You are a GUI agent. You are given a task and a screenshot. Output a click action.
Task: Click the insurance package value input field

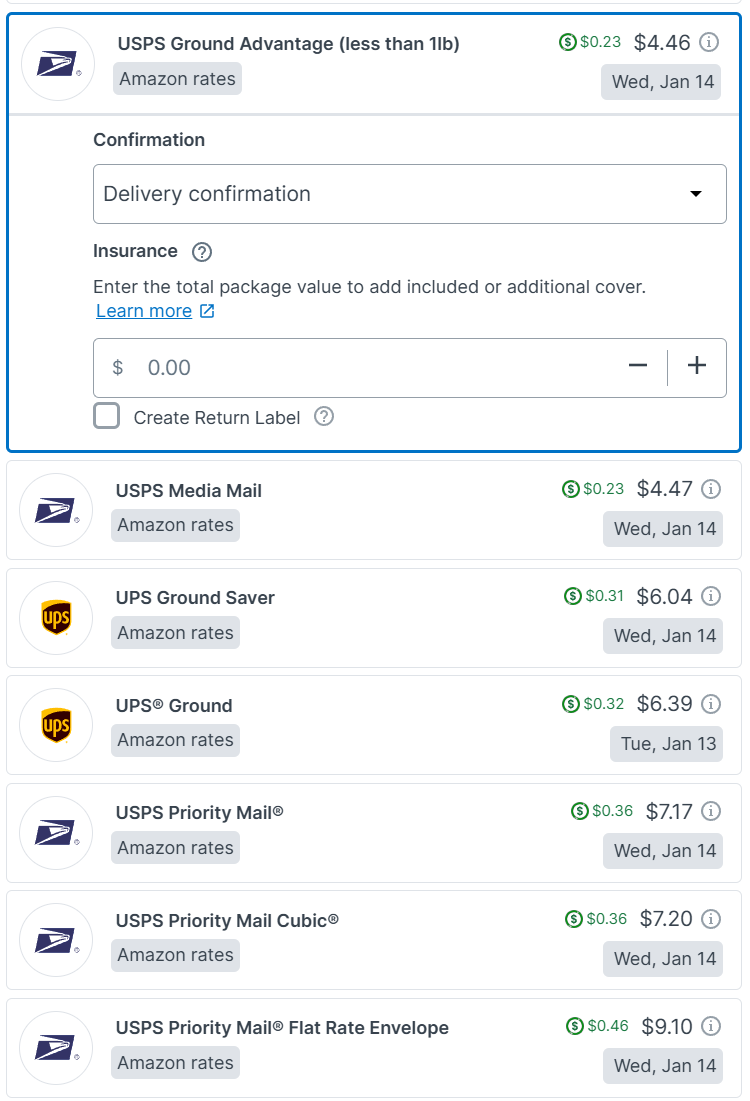[370, 367]
